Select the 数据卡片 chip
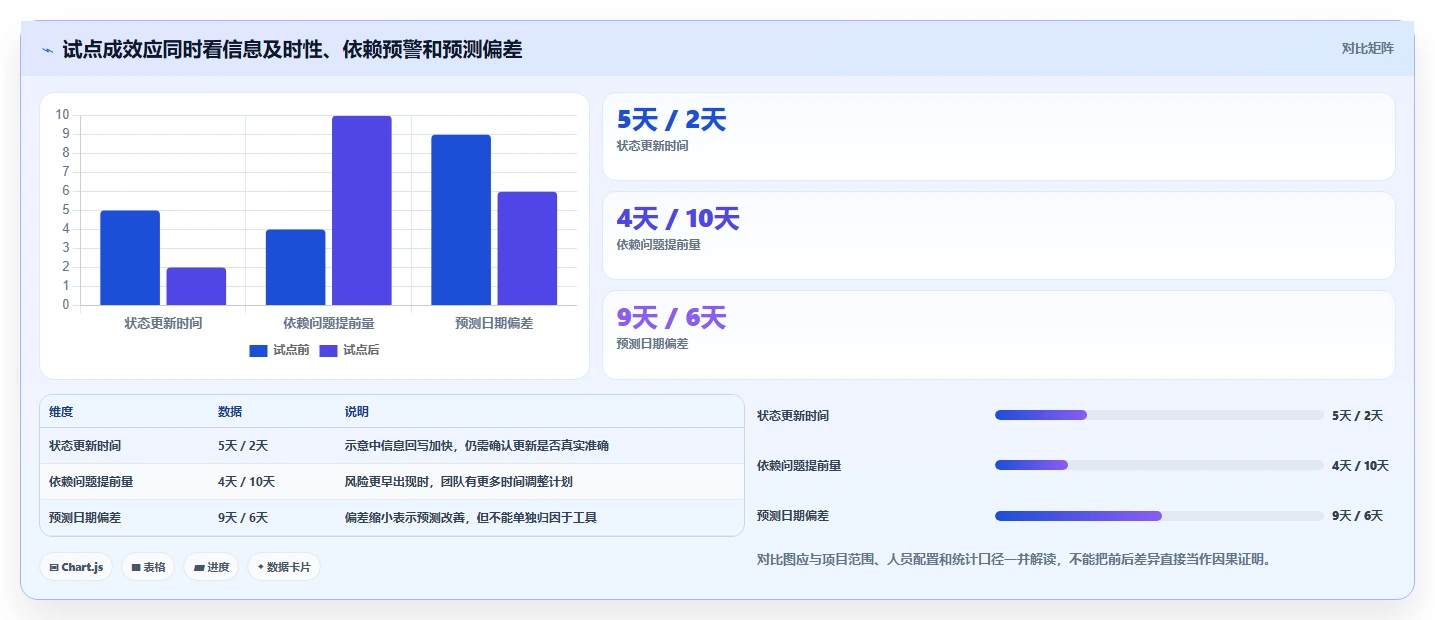The height and width of the screenshot is (620, 1435). pyautogui.click(x=284, y=567)
